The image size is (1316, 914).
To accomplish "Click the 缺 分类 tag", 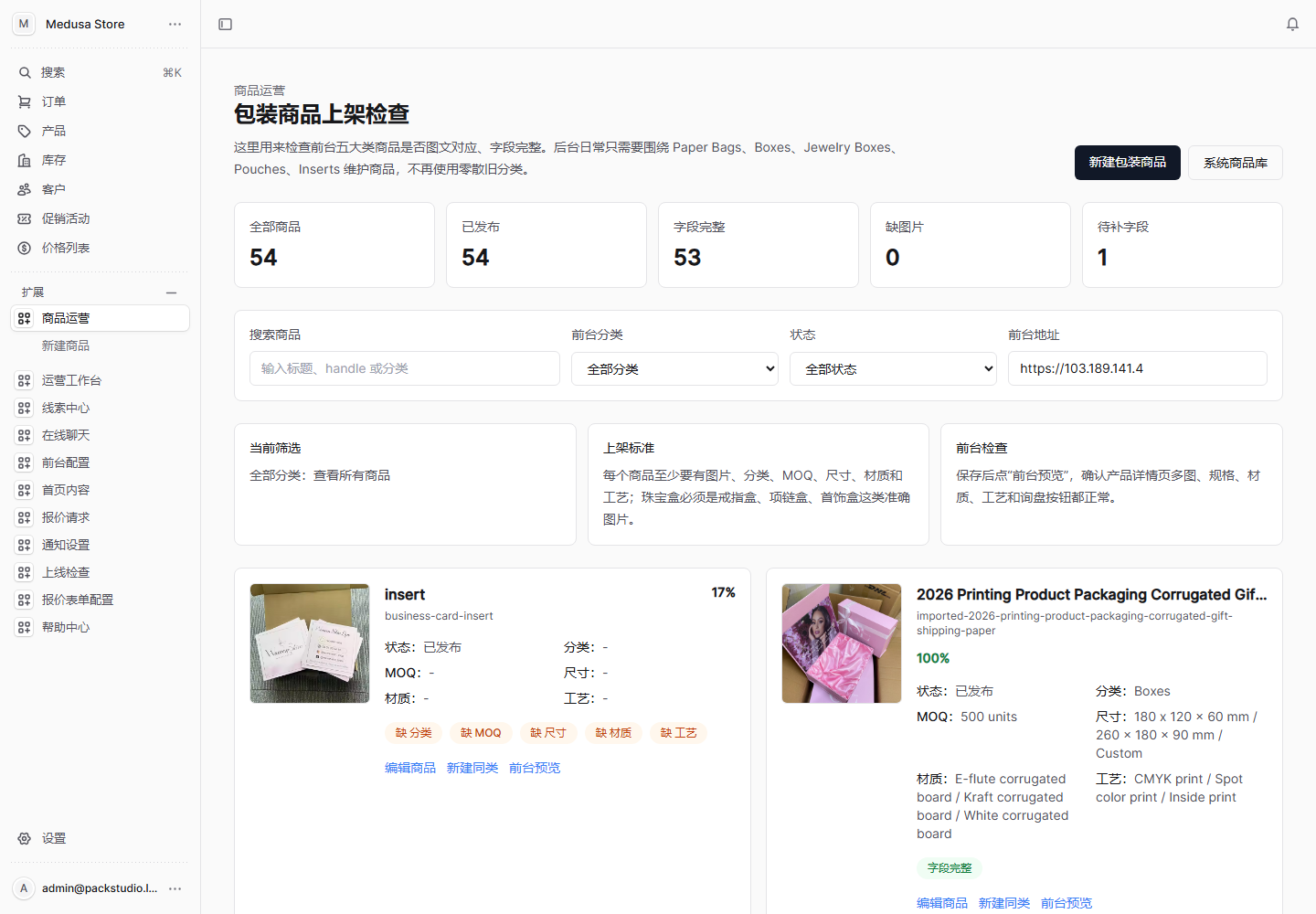I will click(414, 733).
